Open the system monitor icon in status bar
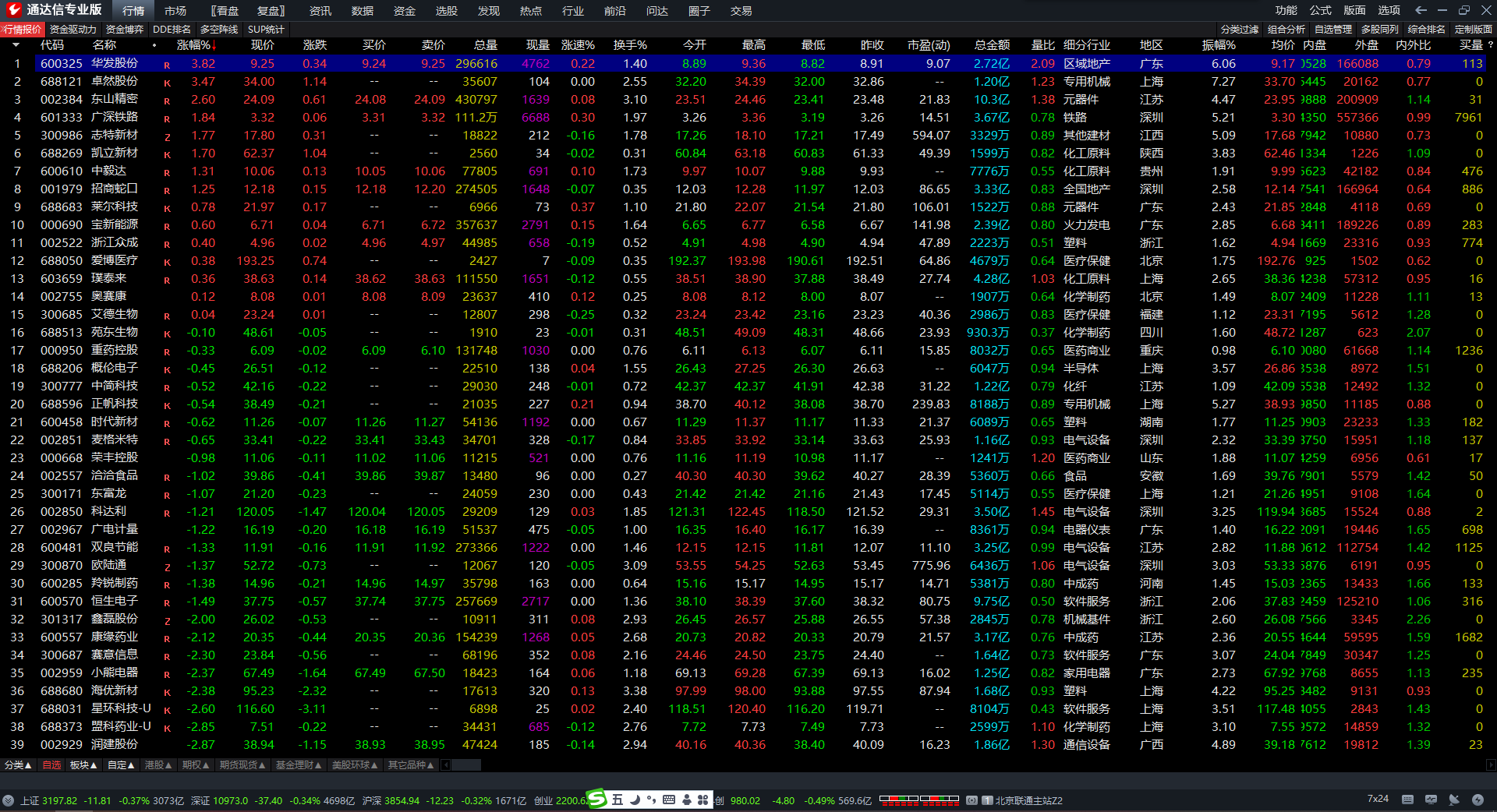Image resolution: width=1497 pixels, height=812 pixels. (1431, 800)
